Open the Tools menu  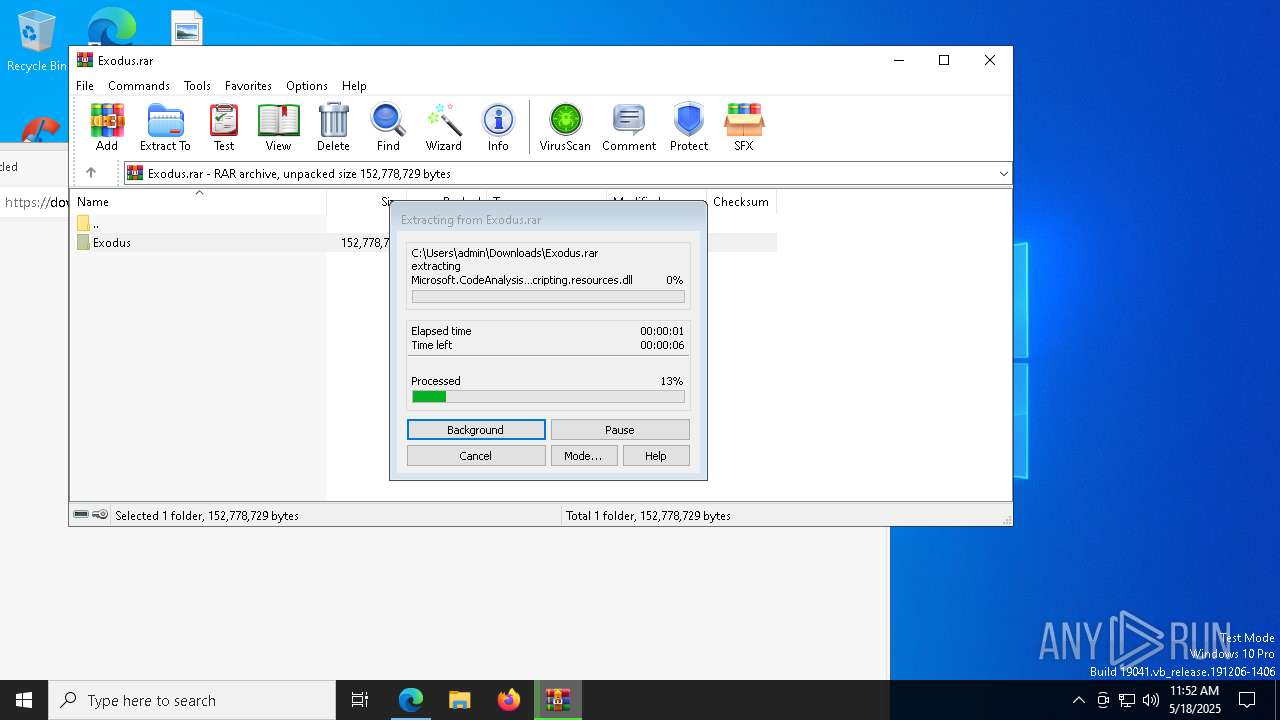click(197, 86)
